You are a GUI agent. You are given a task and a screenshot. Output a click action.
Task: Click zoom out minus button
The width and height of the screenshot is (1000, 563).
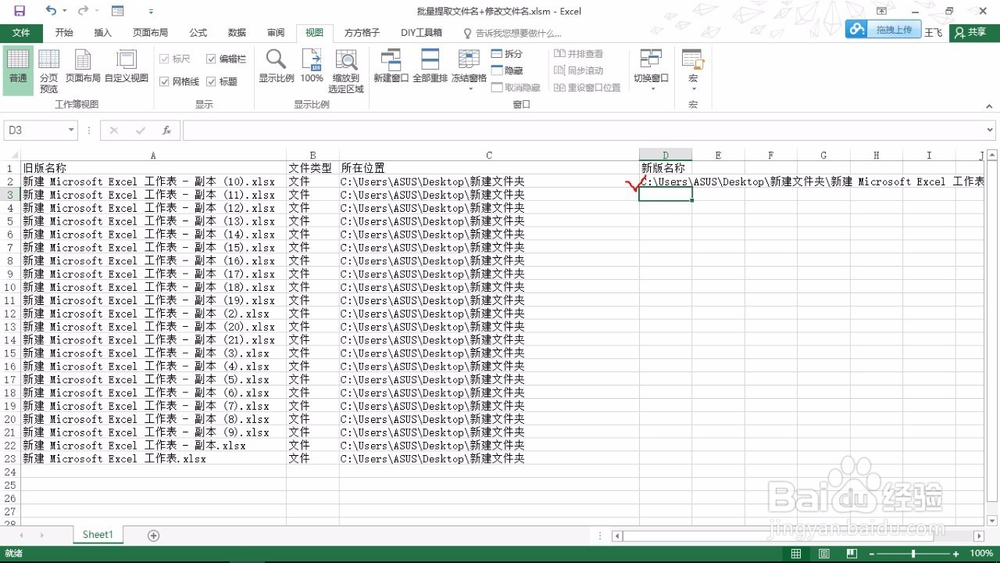click(872, 553)
